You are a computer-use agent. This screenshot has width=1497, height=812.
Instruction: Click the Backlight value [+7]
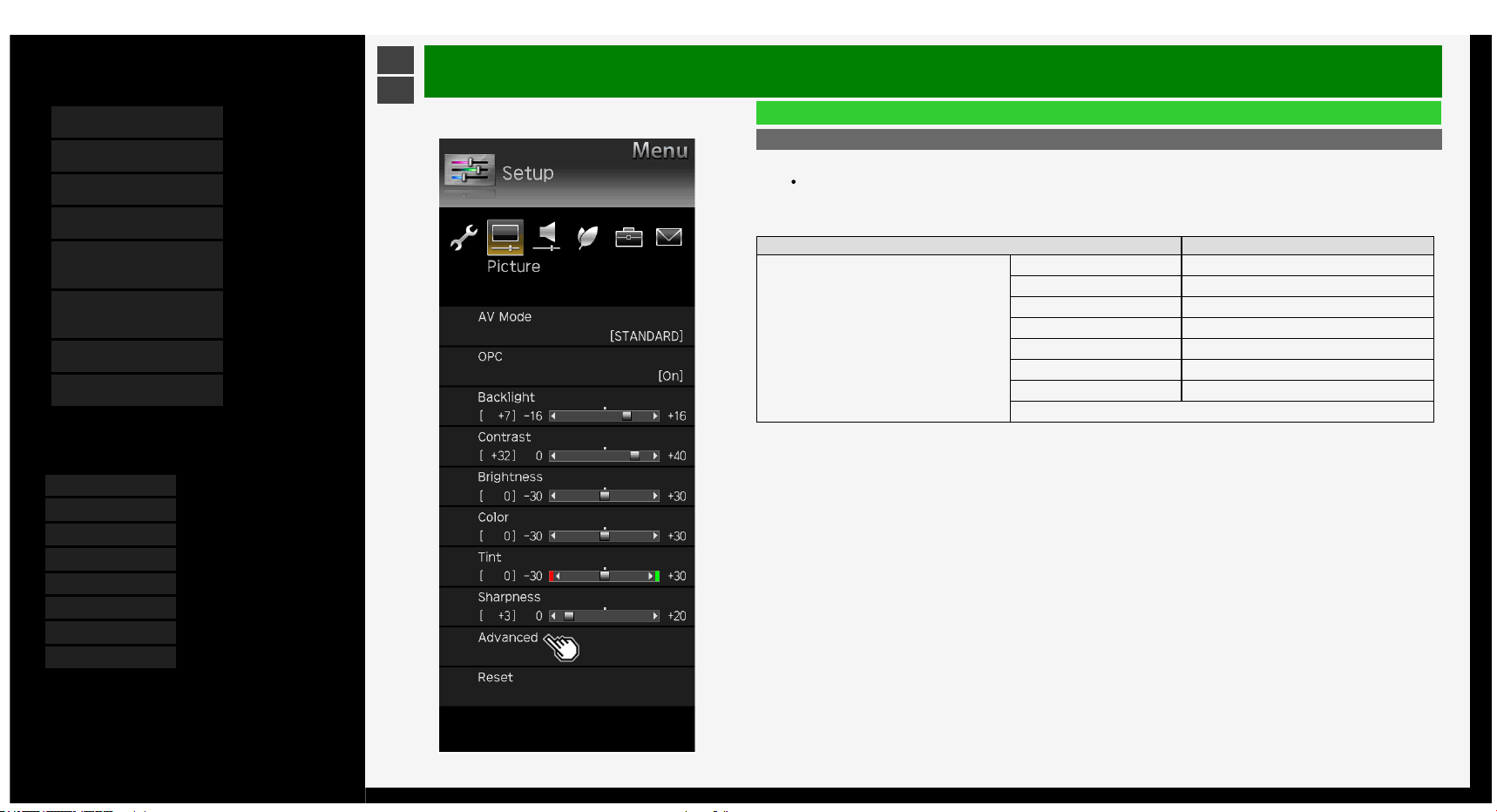point(498,416)
